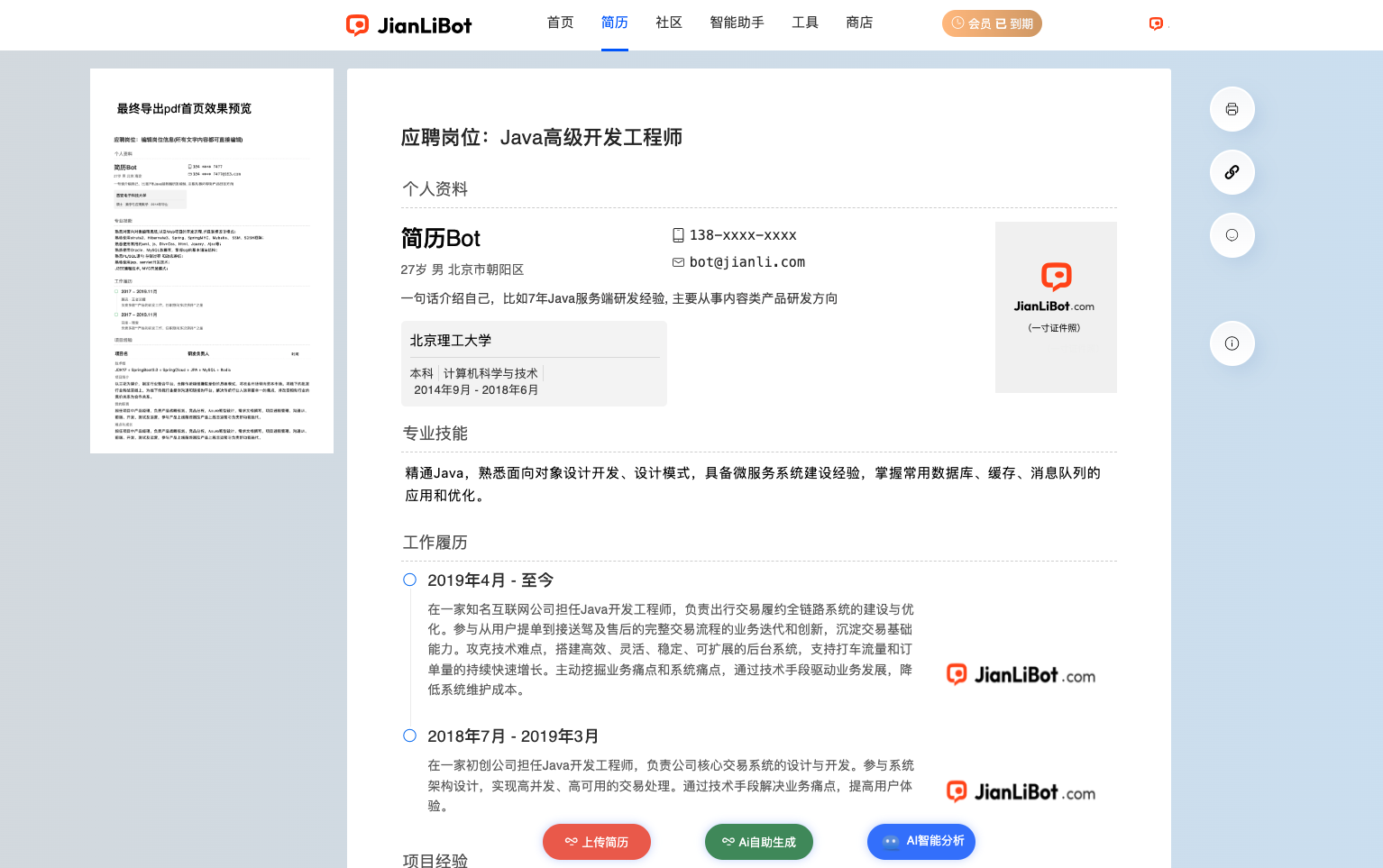Click the printer icon button
This screenshot has width=1383, height=868.
pos(1232,109)
